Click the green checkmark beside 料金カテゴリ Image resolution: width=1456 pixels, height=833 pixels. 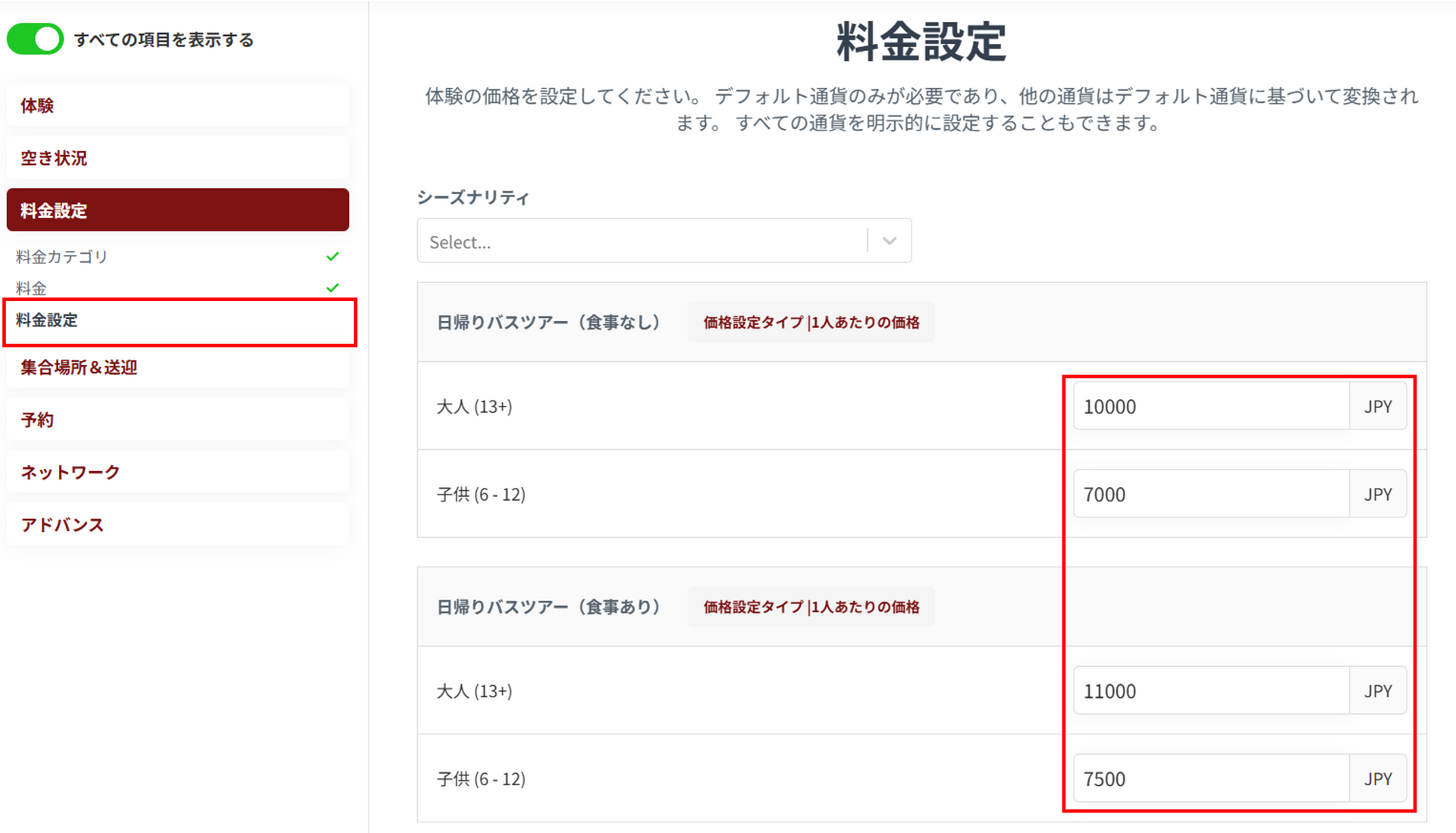tap(332, 256)
